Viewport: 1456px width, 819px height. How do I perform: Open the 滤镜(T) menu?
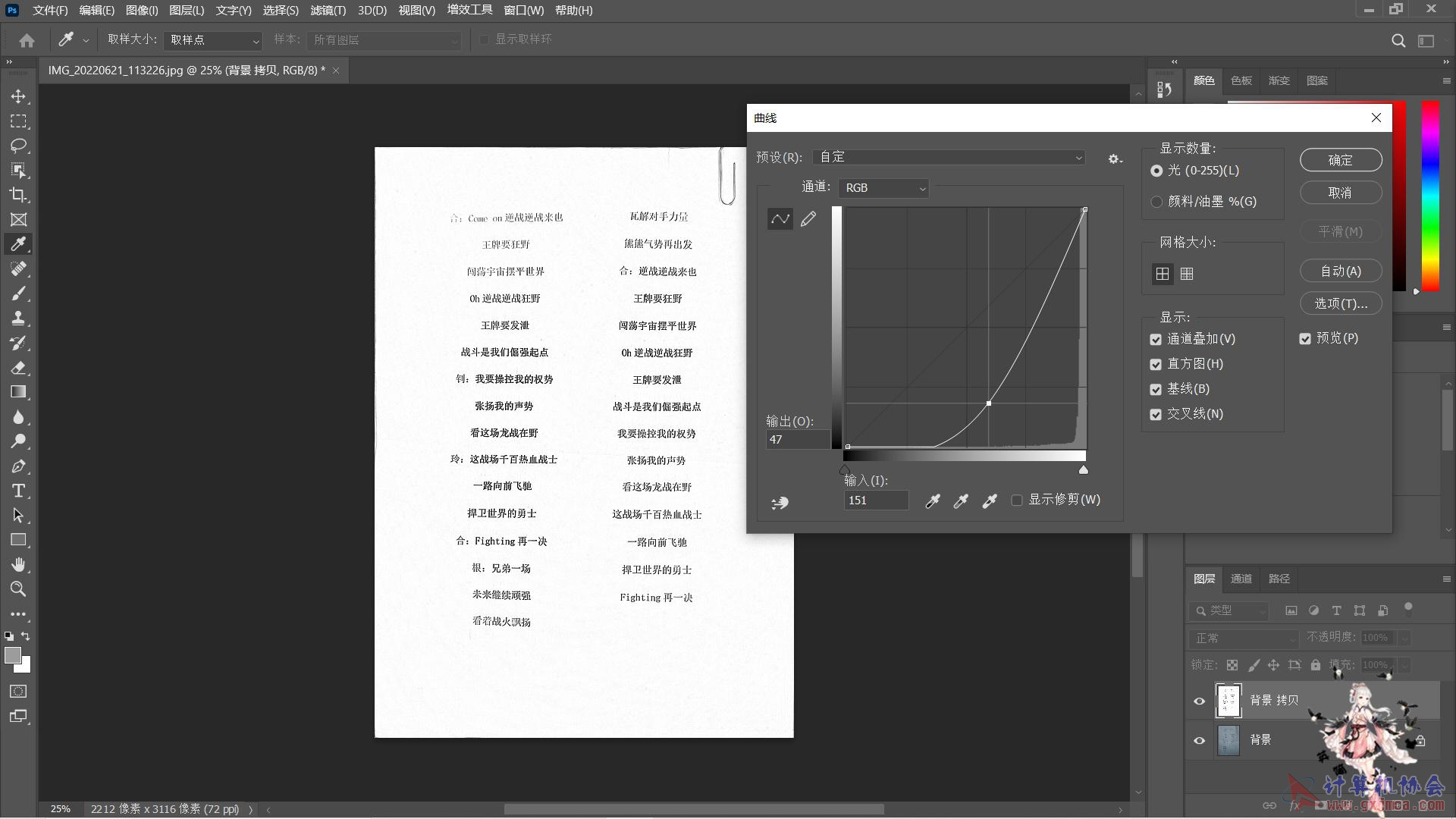point(328,11)
